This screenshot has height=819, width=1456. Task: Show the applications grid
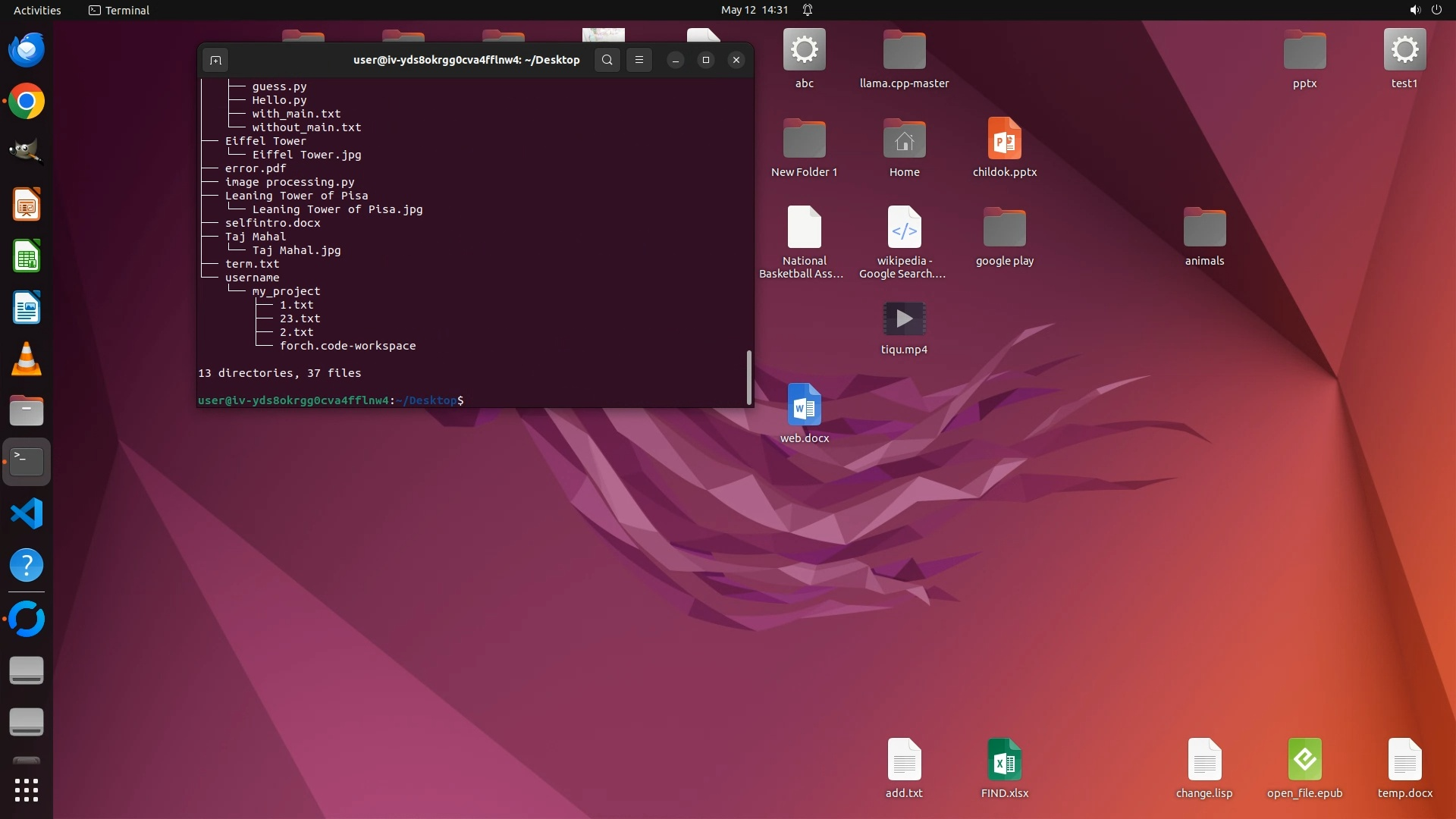coord(27,790)
